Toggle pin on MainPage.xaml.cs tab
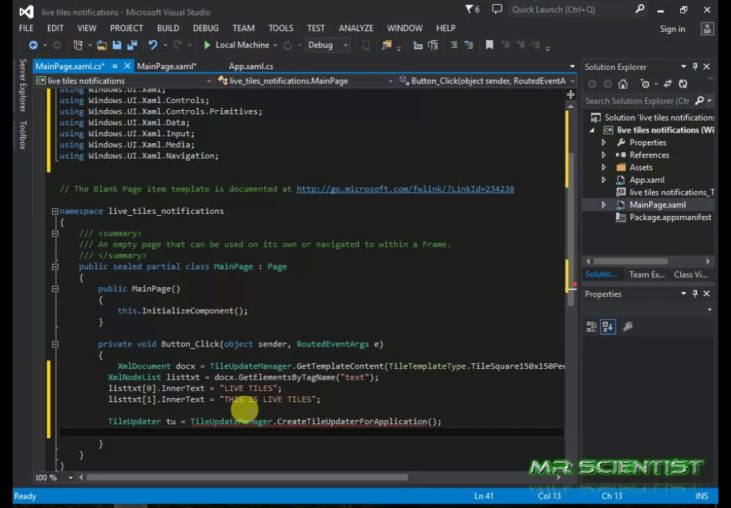The width and height of the screenshot is (731, 508). coord(115,66)
